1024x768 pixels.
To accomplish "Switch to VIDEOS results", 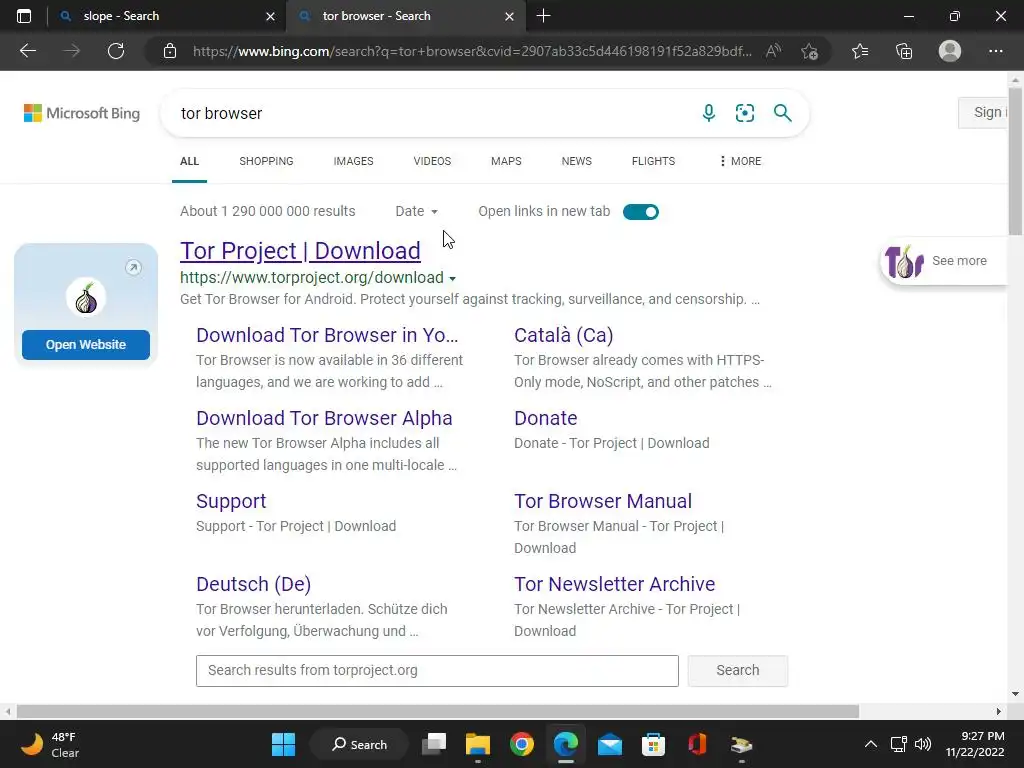I will point(432,161).
